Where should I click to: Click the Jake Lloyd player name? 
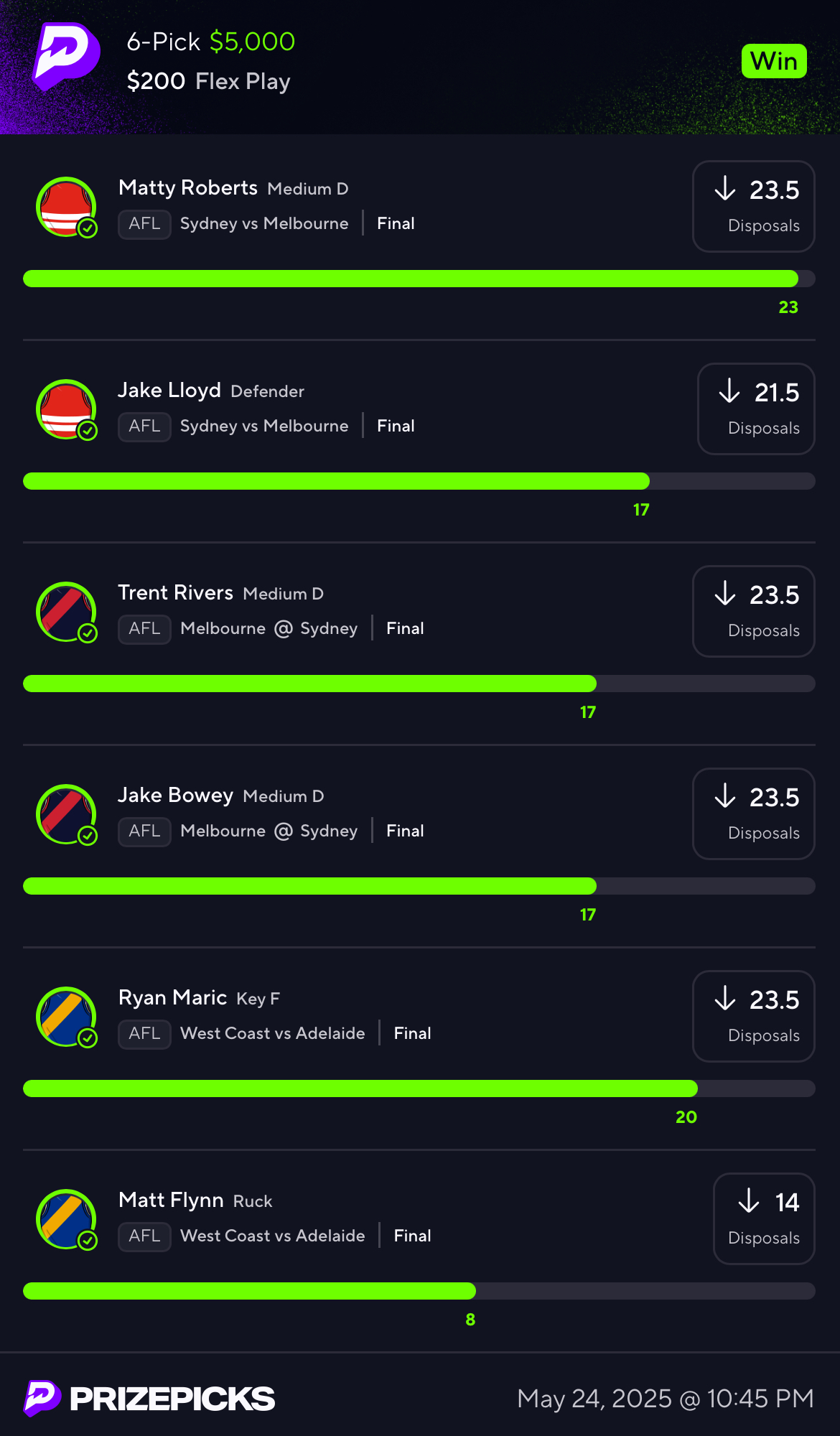(x=169, y=390)
